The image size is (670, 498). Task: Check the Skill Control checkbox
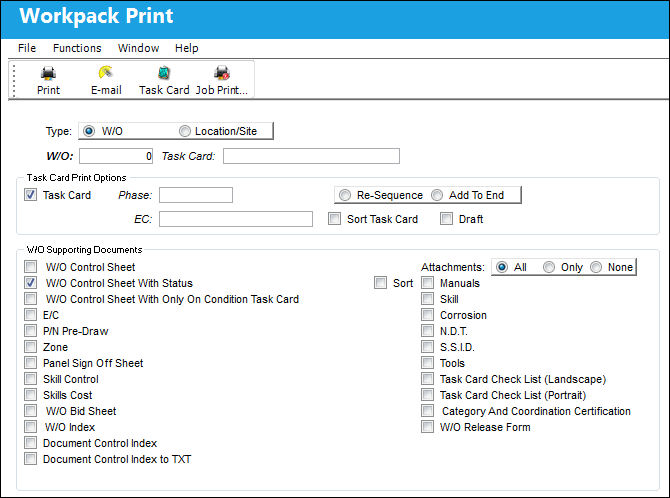coord(30,378)
